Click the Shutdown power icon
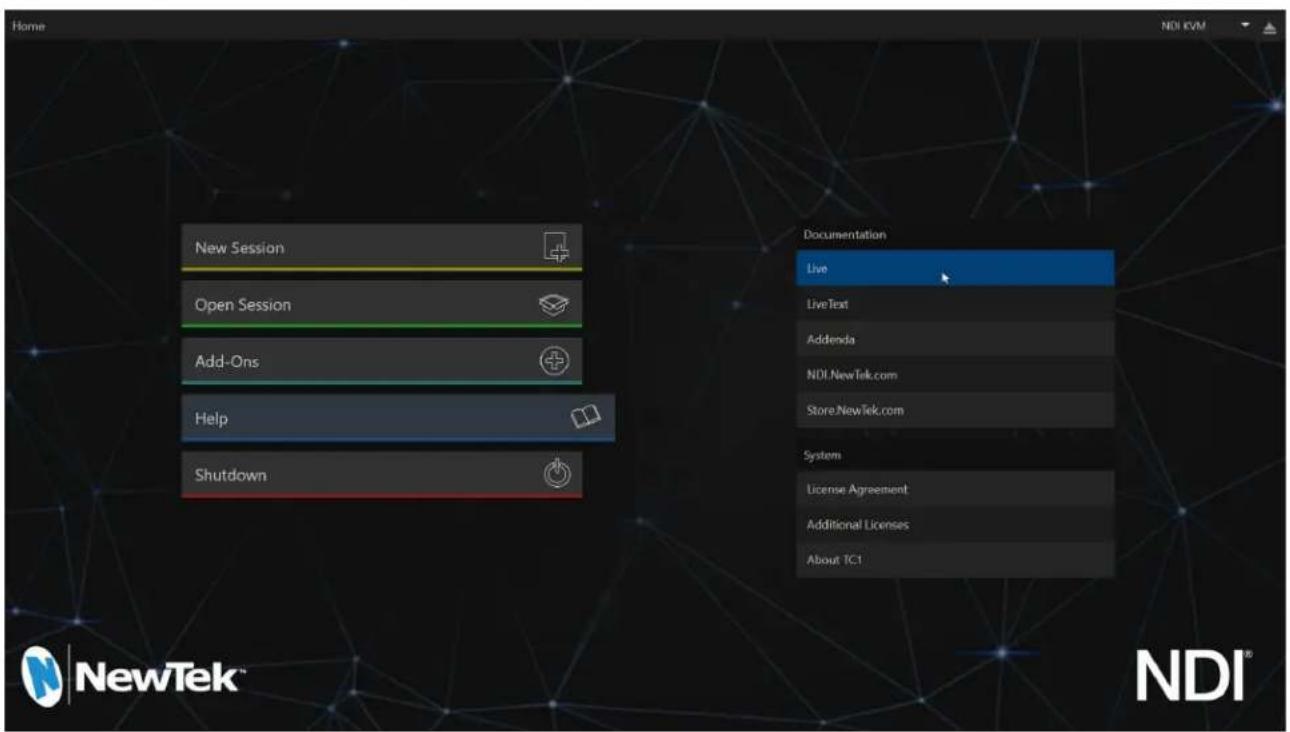 pos(557,474)
